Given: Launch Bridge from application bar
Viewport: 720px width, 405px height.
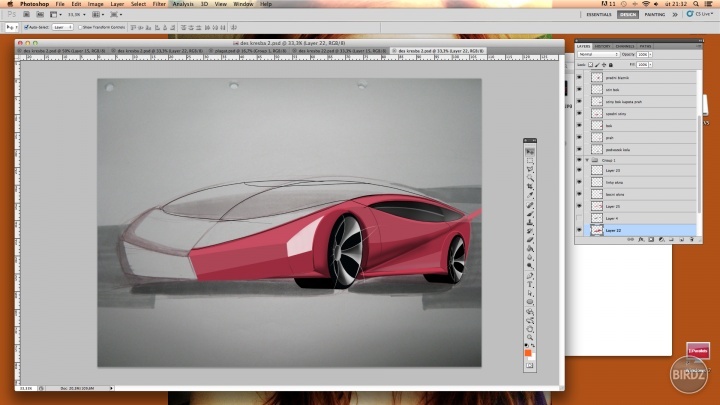Looking at the screenshot, I should click(x=27, y=15).
